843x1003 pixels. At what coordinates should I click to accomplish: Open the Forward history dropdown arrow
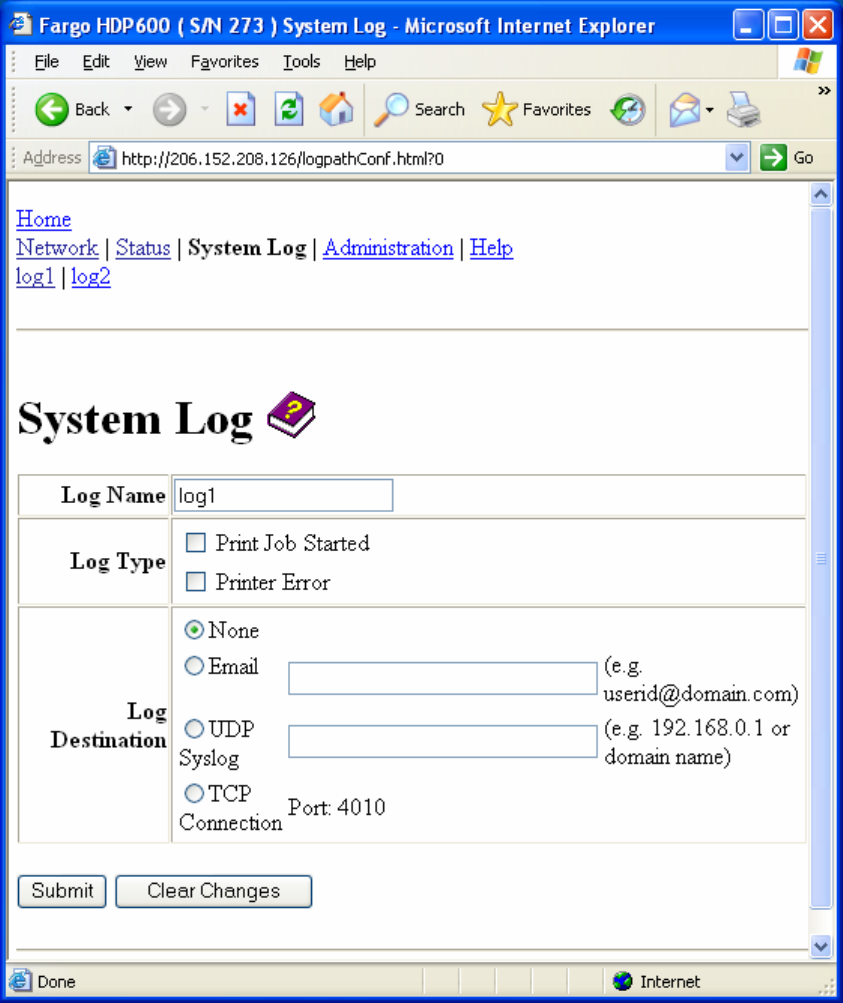205,109
